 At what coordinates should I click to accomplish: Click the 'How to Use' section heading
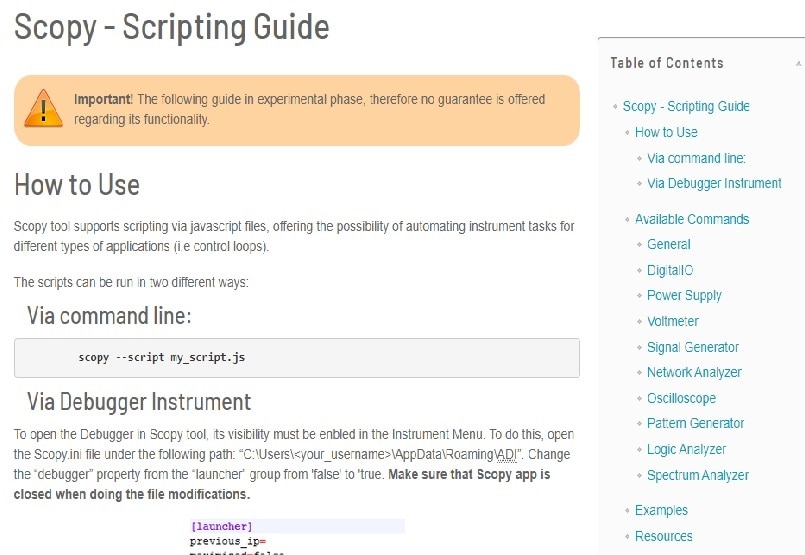(x=77, y=185)
